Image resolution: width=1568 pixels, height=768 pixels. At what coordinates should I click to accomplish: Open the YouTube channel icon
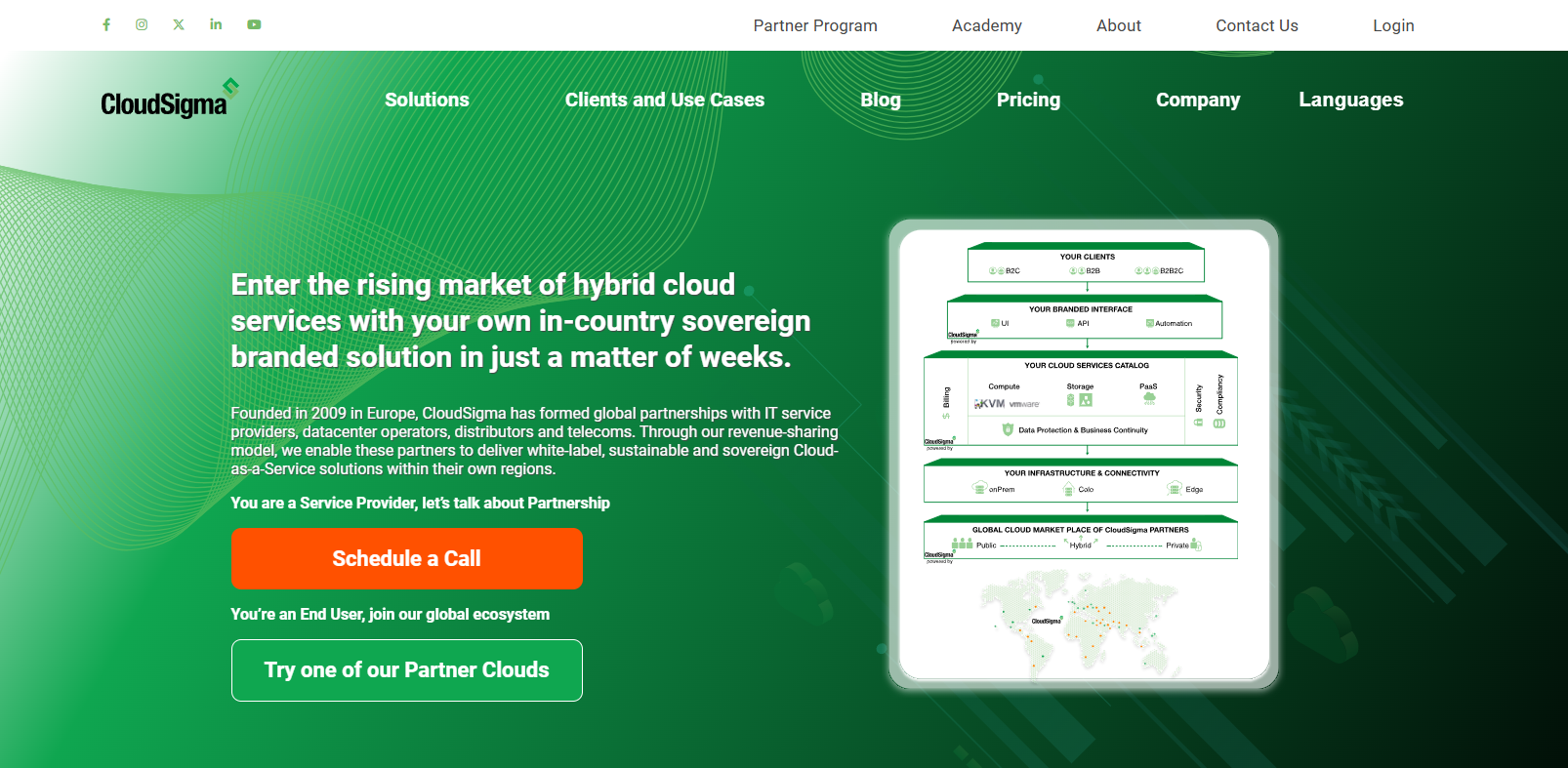point(254,24)
